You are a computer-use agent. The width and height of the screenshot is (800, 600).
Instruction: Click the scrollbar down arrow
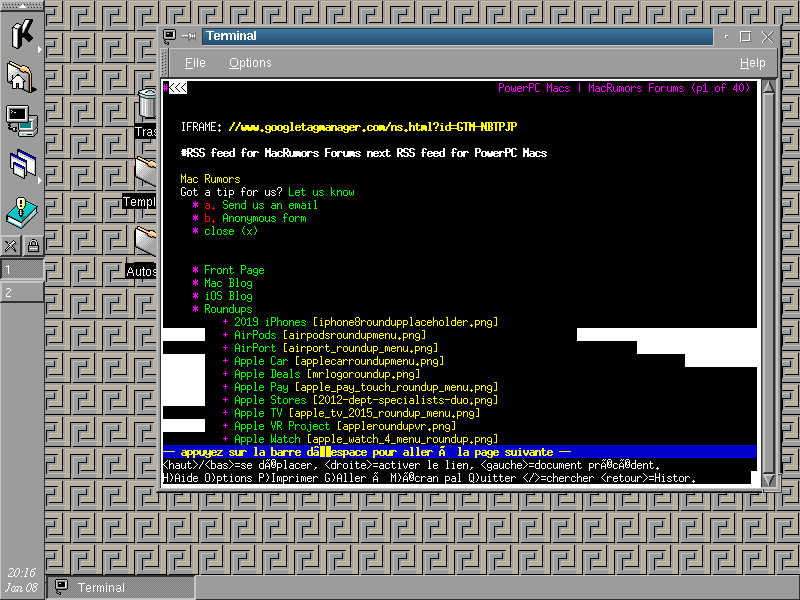768,480
